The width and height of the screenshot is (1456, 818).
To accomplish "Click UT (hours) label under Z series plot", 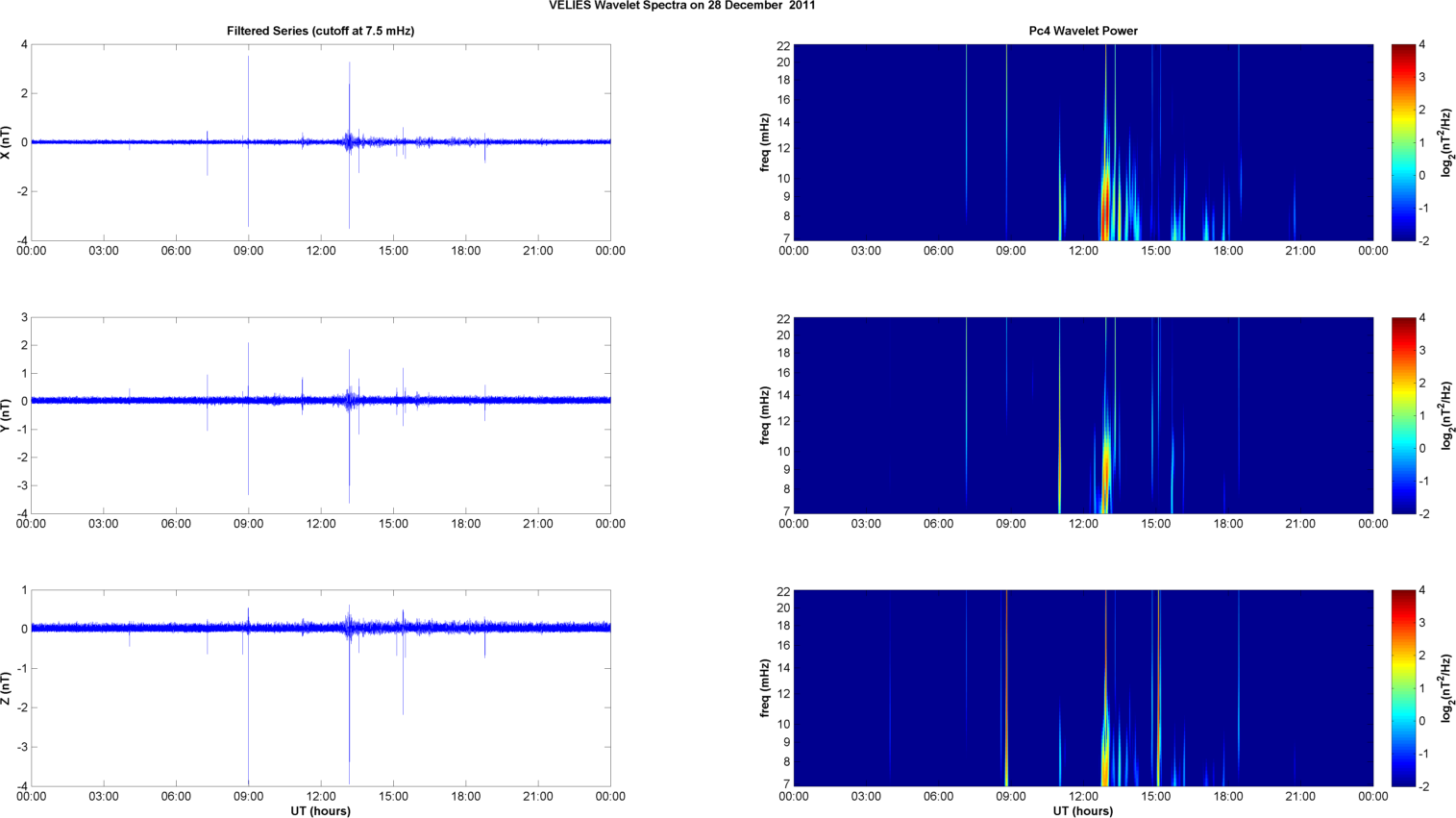I will pyautogui.click(x=320, y=810).
